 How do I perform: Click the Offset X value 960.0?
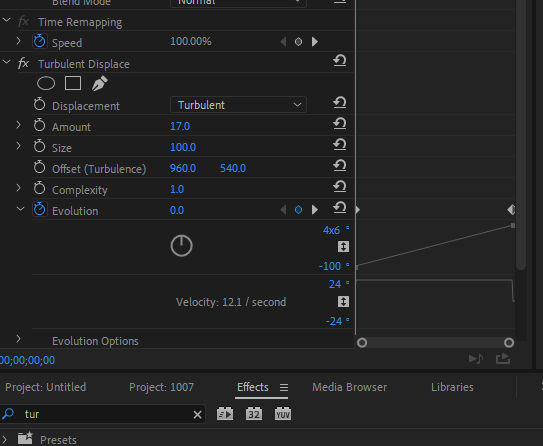click(x=183, y=168)
